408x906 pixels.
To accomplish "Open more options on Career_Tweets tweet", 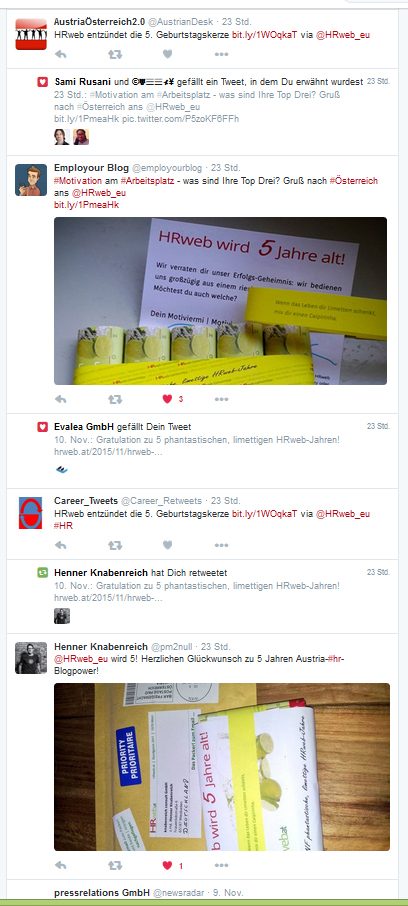I will tap(221, 545).
